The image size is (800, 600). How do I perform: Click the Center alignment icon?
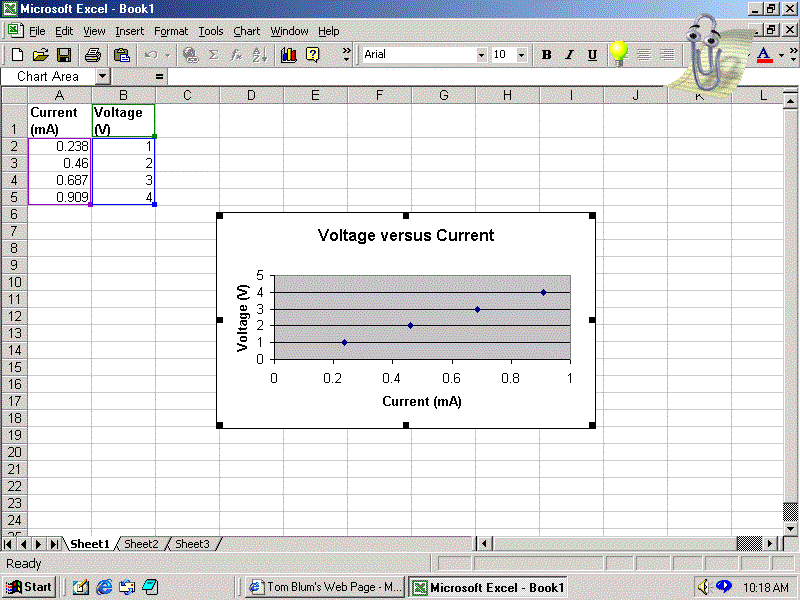(x=644, y=55)
